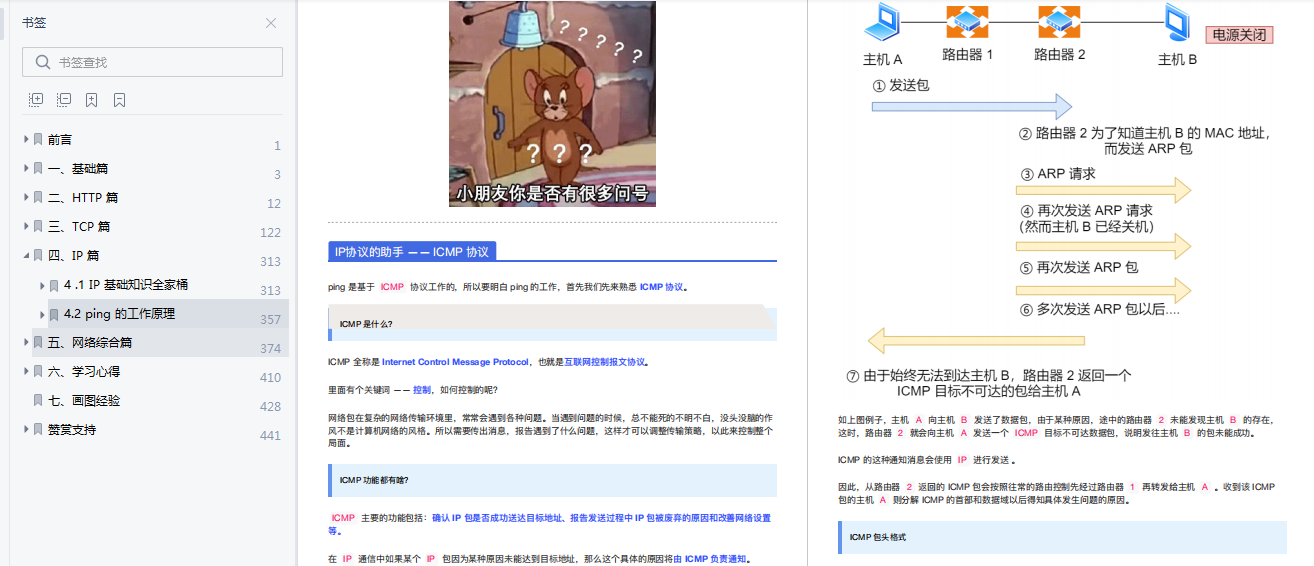Click bookmark icon beside 三、TCP 篇

pos(38,226)
